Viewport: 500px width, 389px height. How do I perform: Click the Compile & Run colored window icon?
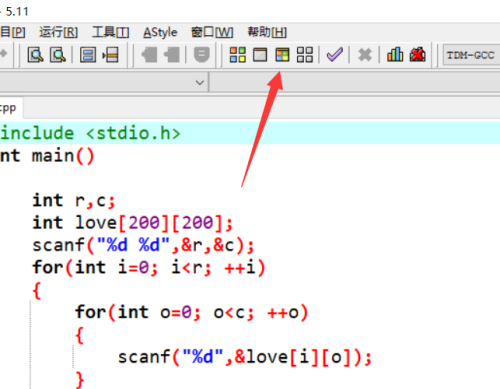pos(282,55)
